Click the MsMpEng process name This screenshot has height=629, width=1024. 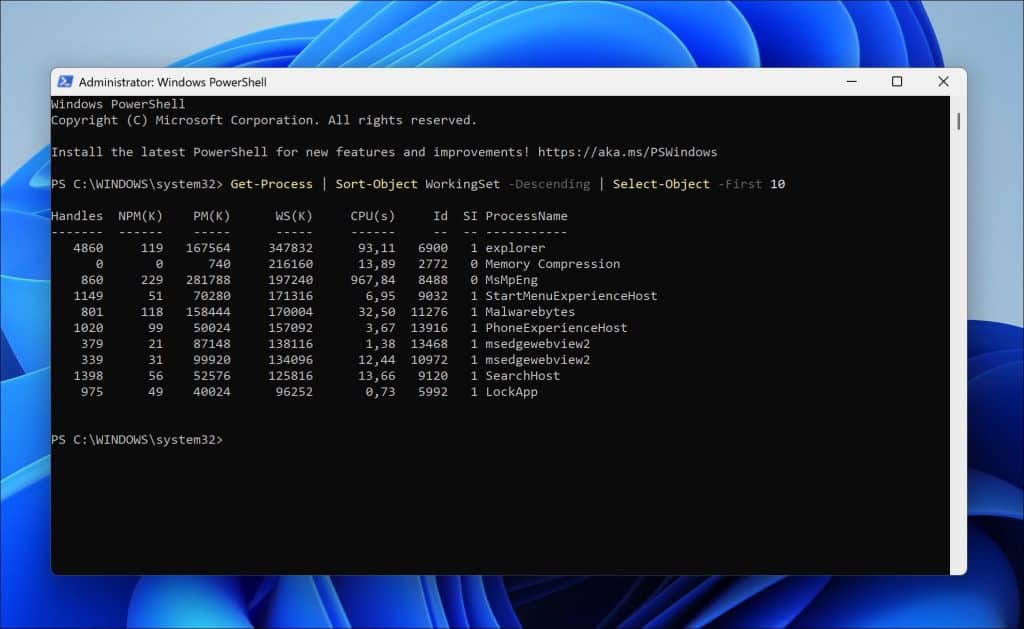[511, 280]
